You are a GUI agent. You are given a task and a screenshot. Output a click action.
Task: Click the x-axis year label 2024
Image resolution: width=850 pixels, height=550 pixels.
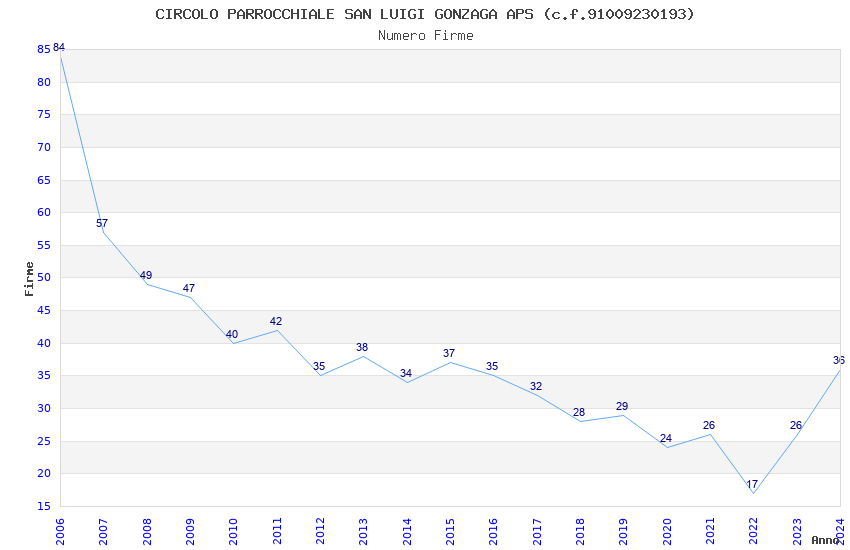840,532
